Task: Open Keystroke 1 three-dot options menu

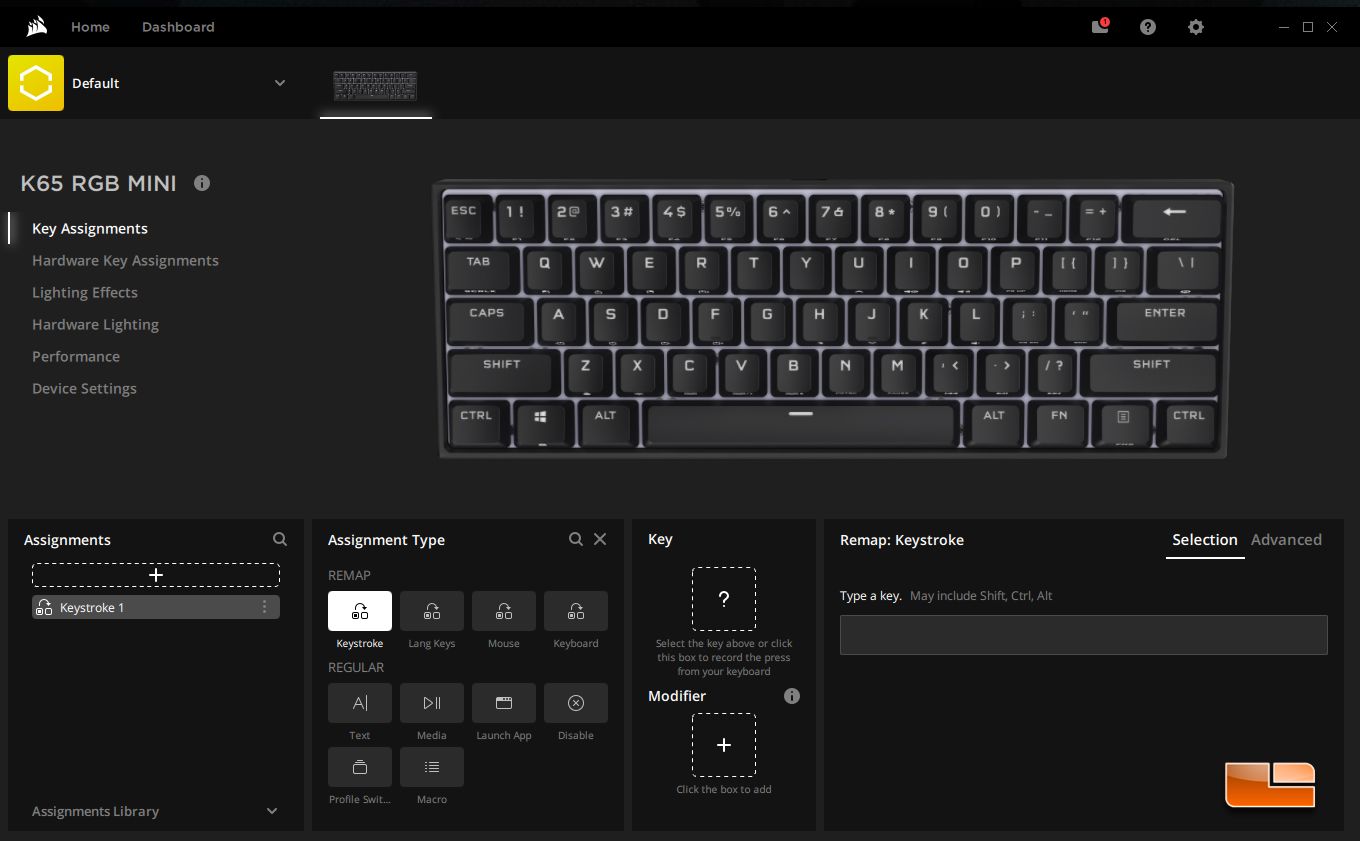Action: point(265,607)
